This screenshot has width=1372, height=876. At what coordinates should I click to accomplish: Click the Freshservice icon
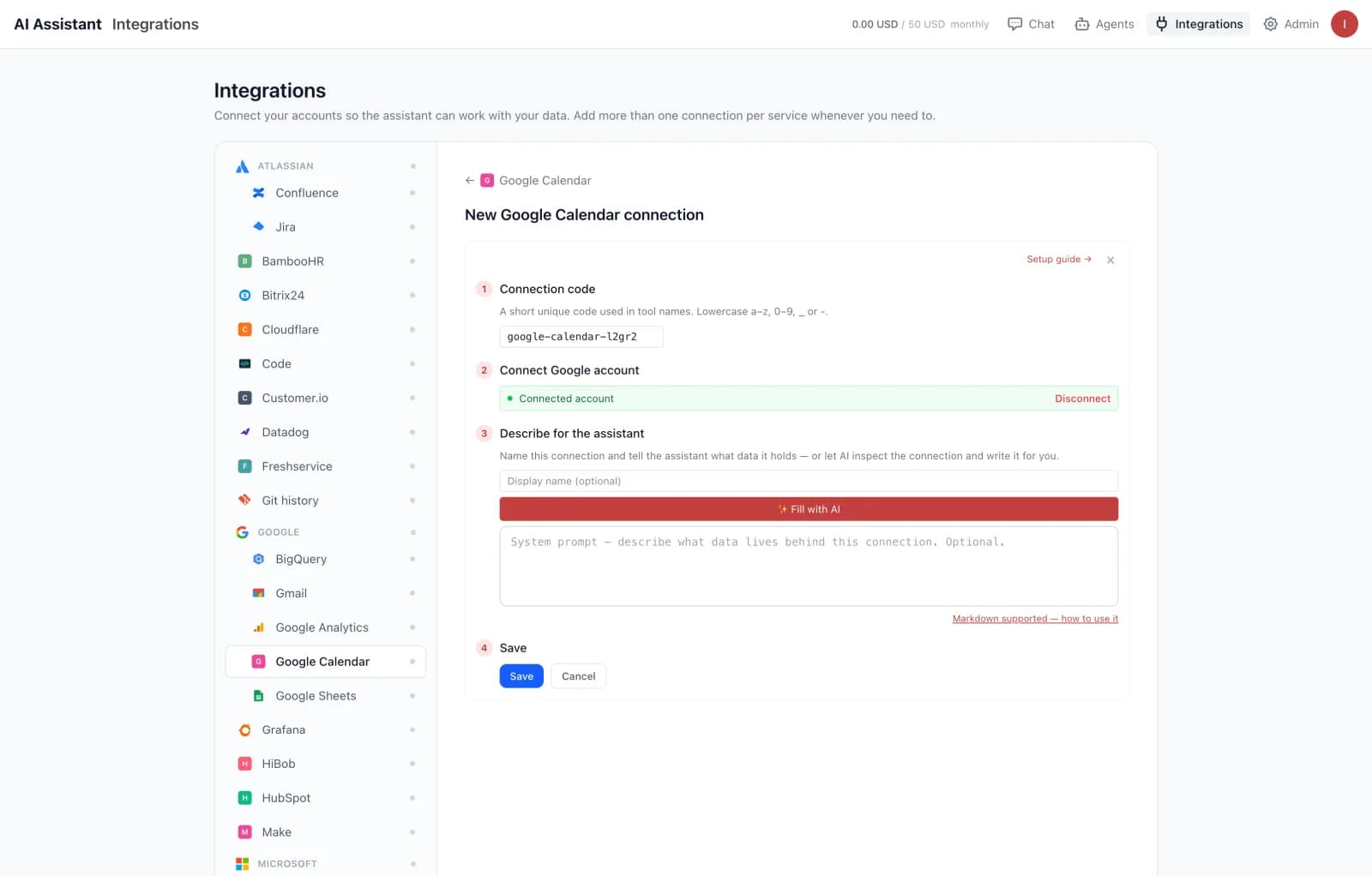(x=244, y=466)
